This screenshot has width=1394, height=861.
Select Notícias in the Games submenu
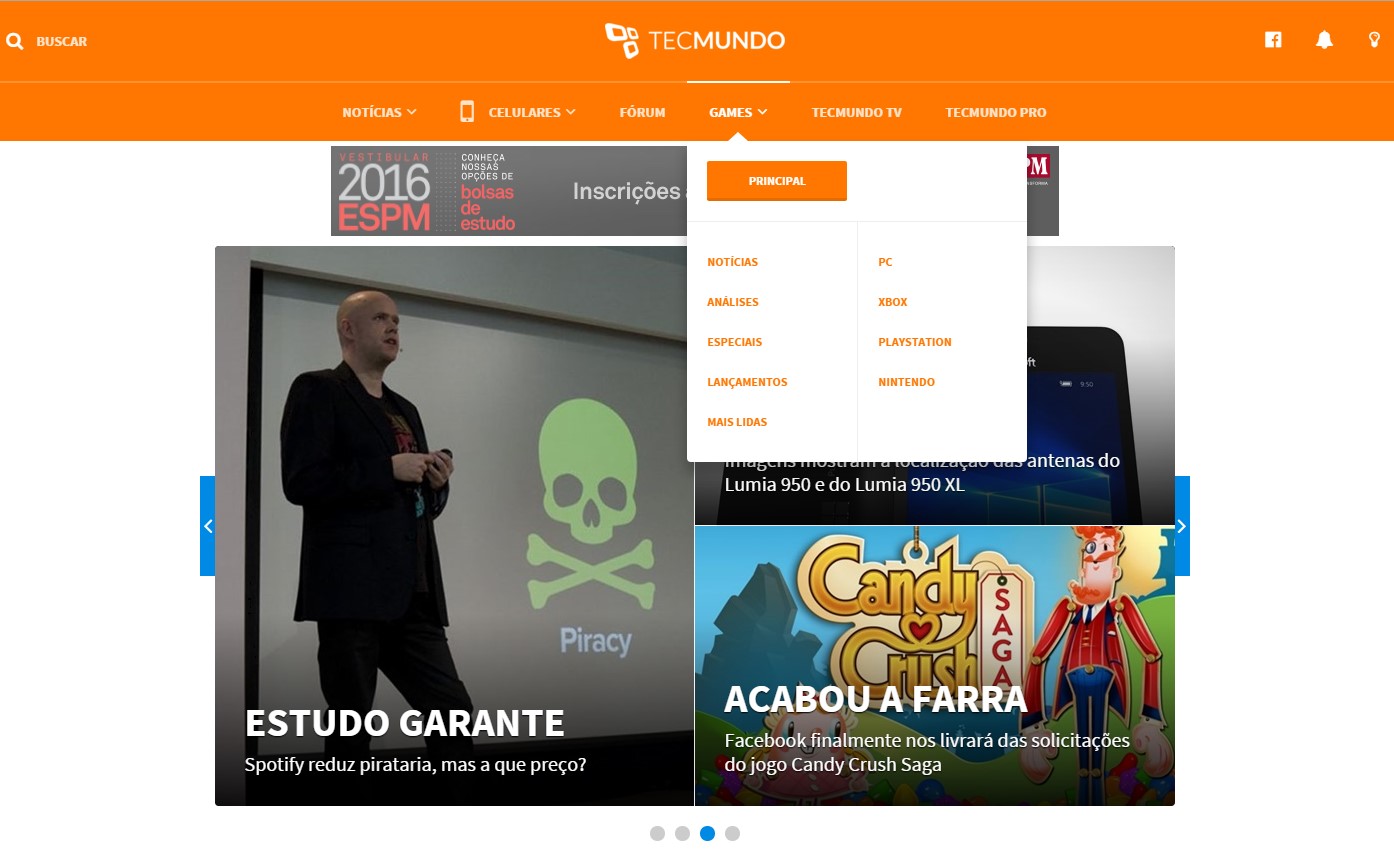(x=733, y=262)
